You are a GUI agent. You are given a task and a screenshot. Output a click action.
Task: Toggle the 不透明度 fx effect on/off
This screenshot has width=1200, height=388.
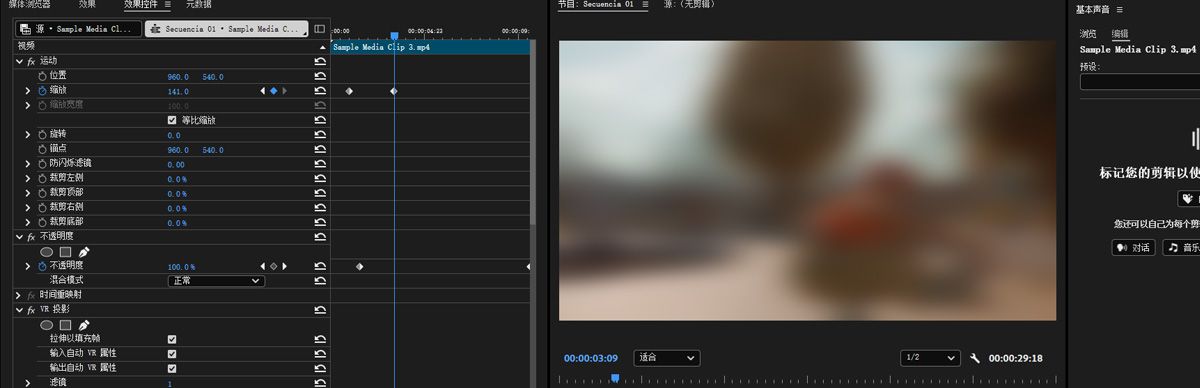(31, 237)
